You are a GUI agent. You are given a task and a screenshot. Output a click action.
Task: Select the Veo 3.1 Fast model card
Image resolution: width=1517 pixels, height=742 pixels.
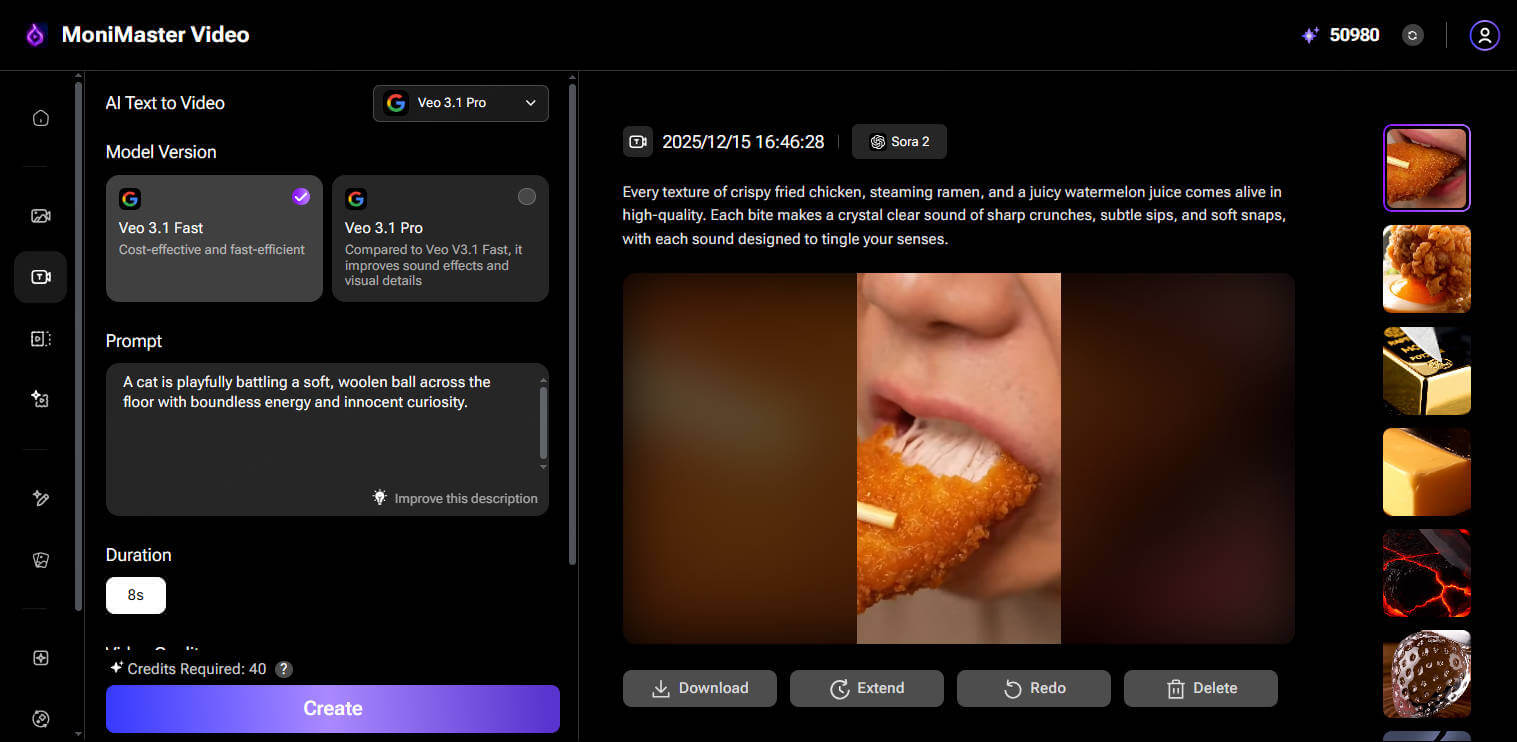[213, 239]
